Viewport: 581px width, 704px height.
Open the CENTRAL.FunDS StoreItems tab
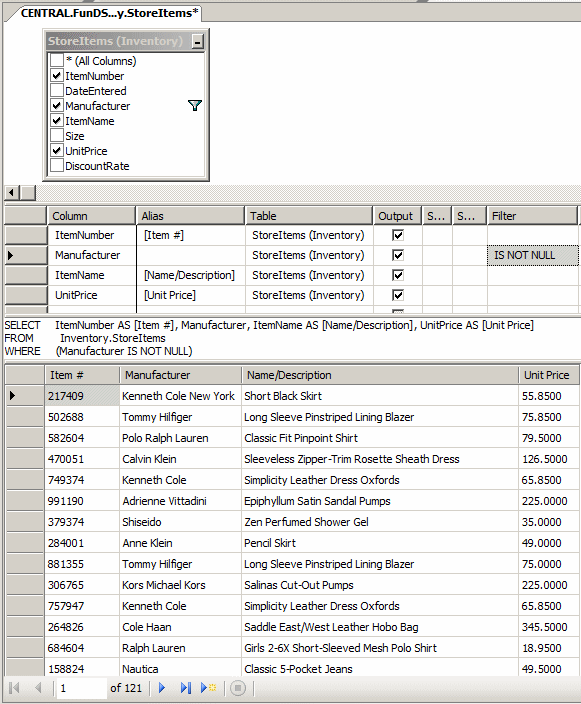[109, 13]
